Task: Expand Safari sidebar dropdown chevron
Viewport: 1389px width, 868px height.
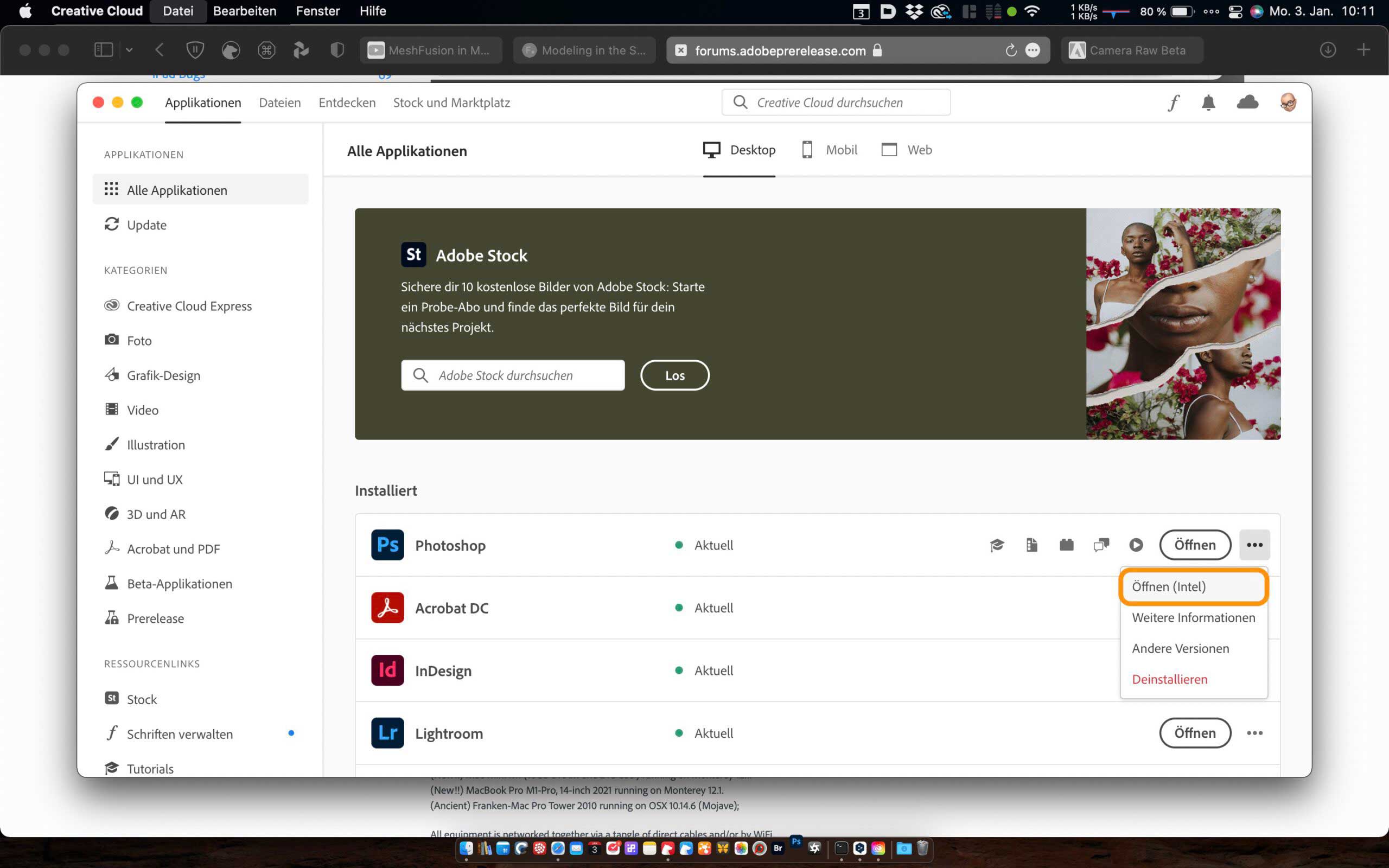Action: point(129,50)
